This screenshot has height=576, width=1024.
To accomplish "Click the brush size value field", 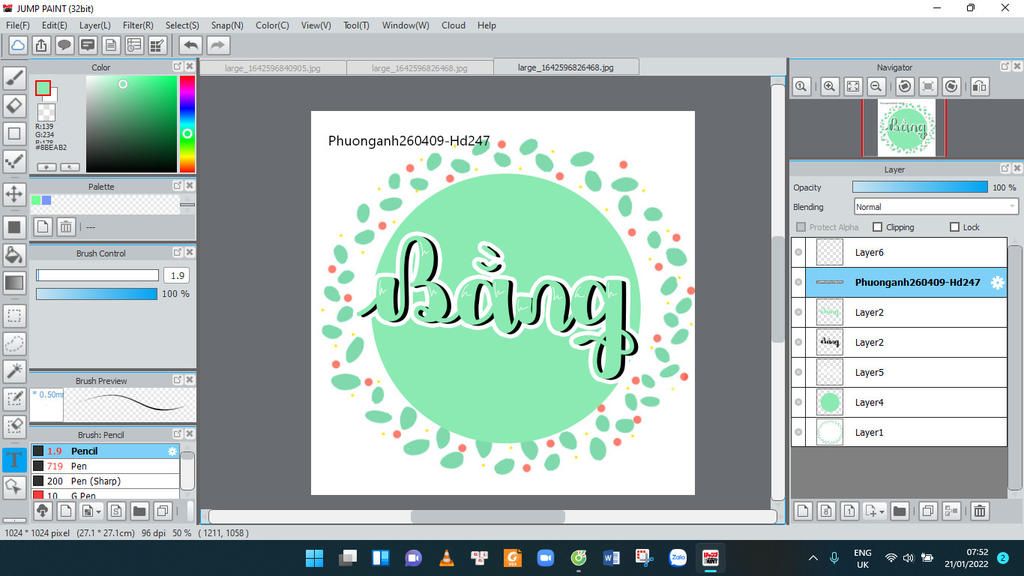I will point(177,276).
